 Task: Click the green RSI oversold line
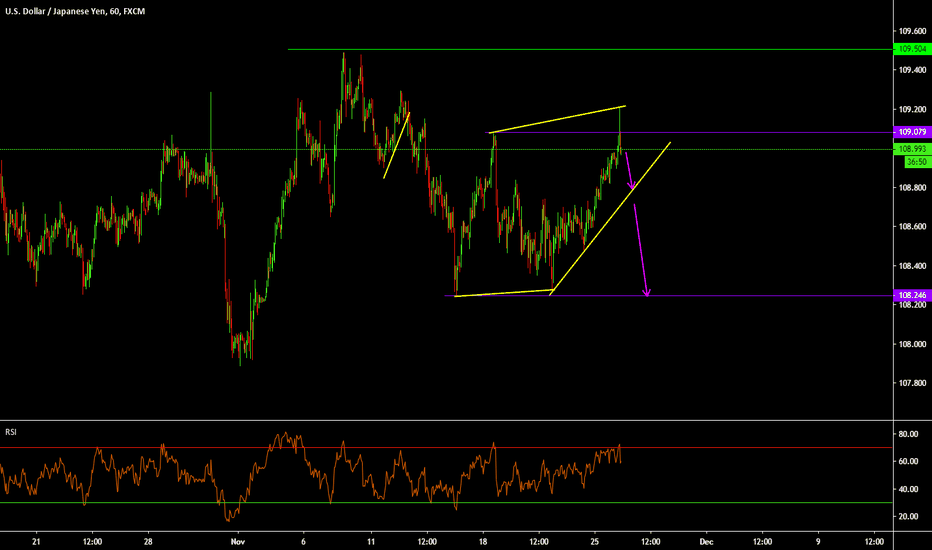point(400,503)
